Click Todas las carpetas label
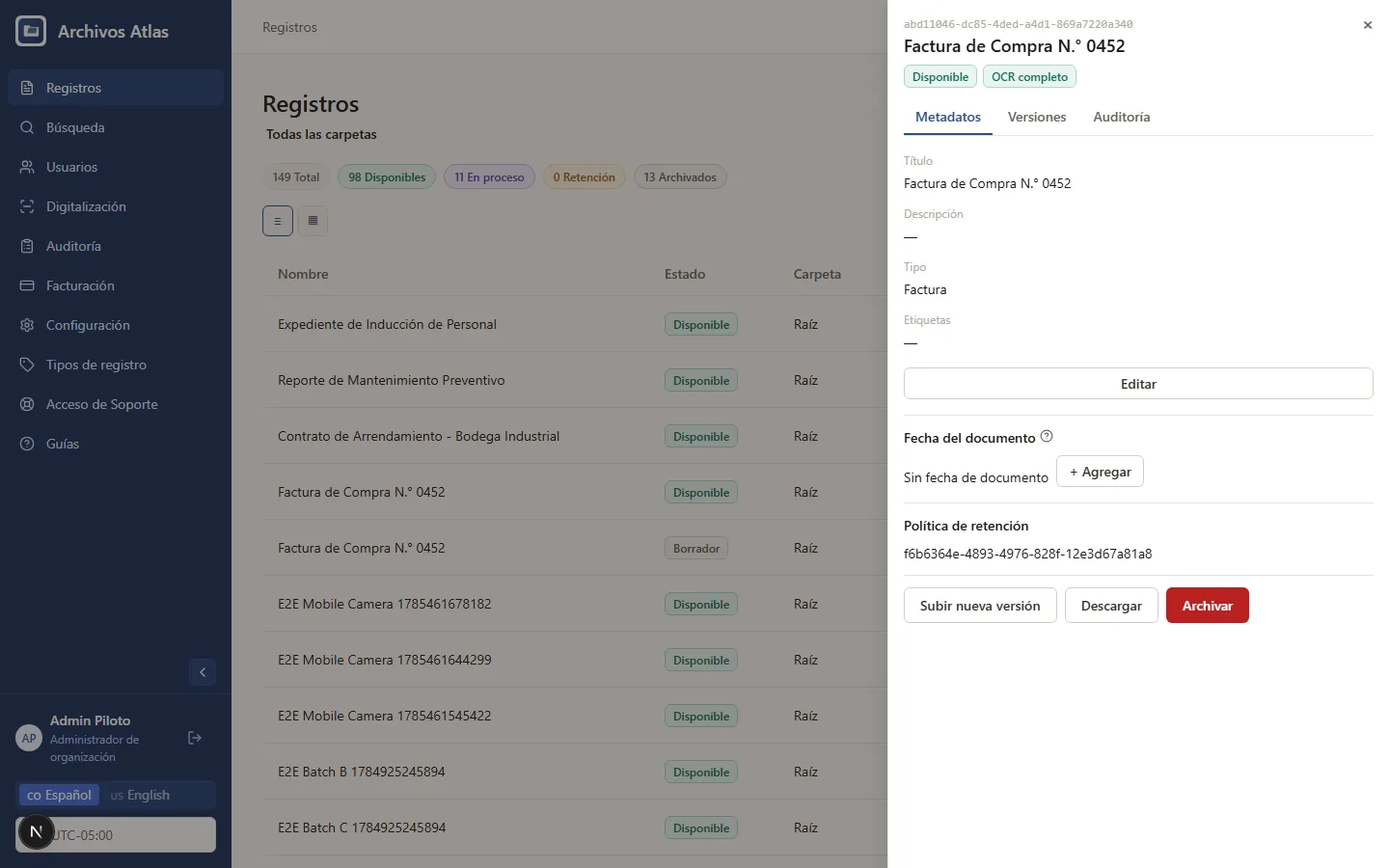Image resolution: width=1389 pixels, height=868 pixels. coord(321,134)
